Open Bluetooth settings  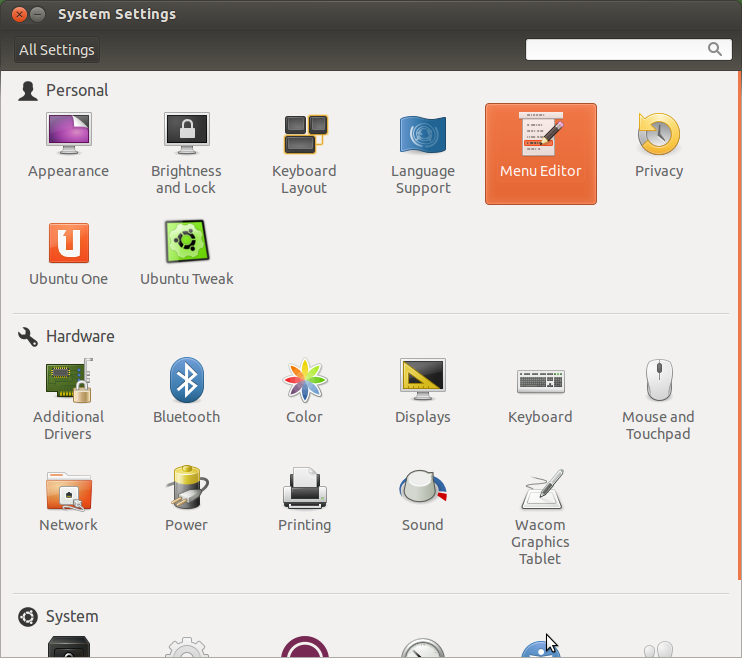(186, 391)
